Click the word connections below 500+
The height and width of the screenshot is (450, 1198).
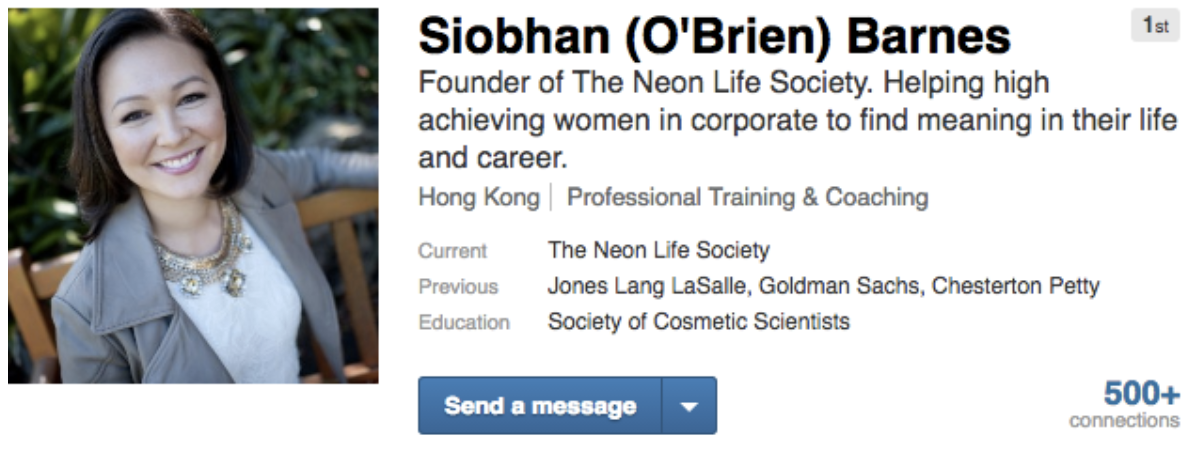click(x=1124, y=421)
